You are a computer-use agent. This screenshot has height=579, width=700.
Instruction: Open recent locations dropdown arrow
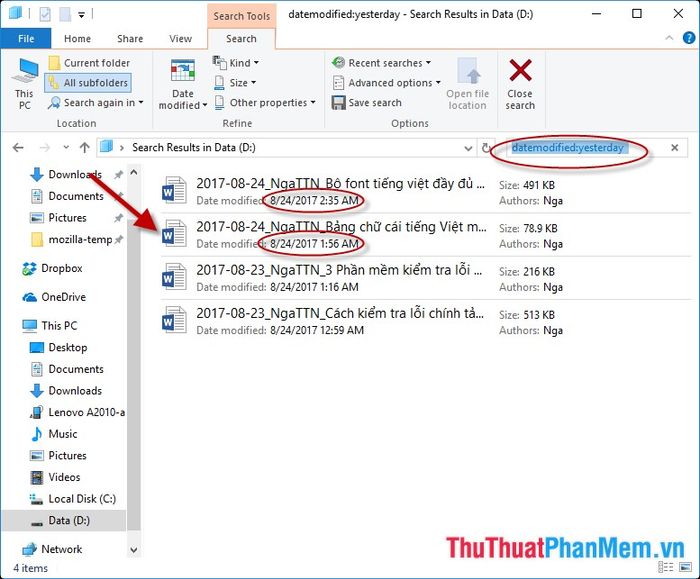[x=66, y=147]
